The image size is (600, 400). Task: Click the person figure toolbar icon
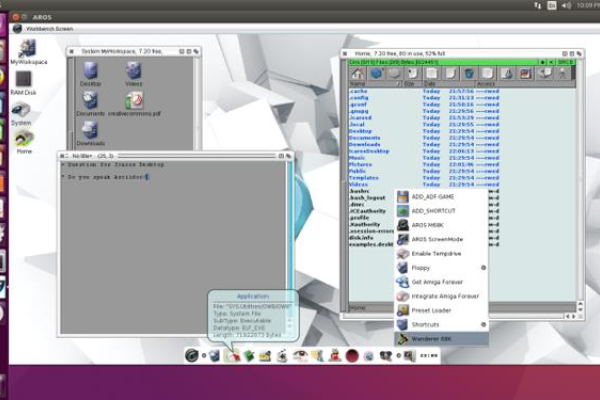click(x=562, y=73)
